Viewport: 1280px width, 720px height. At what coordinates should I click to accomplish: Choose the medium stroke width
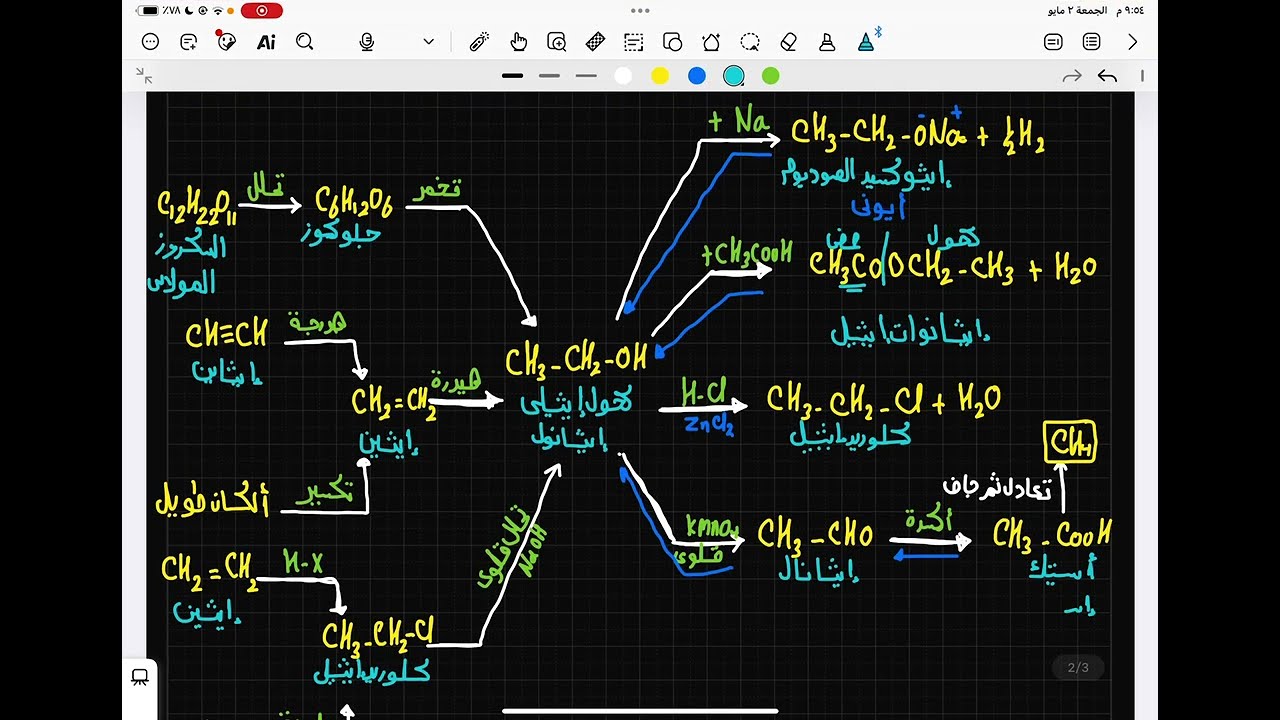click(549, 76)
